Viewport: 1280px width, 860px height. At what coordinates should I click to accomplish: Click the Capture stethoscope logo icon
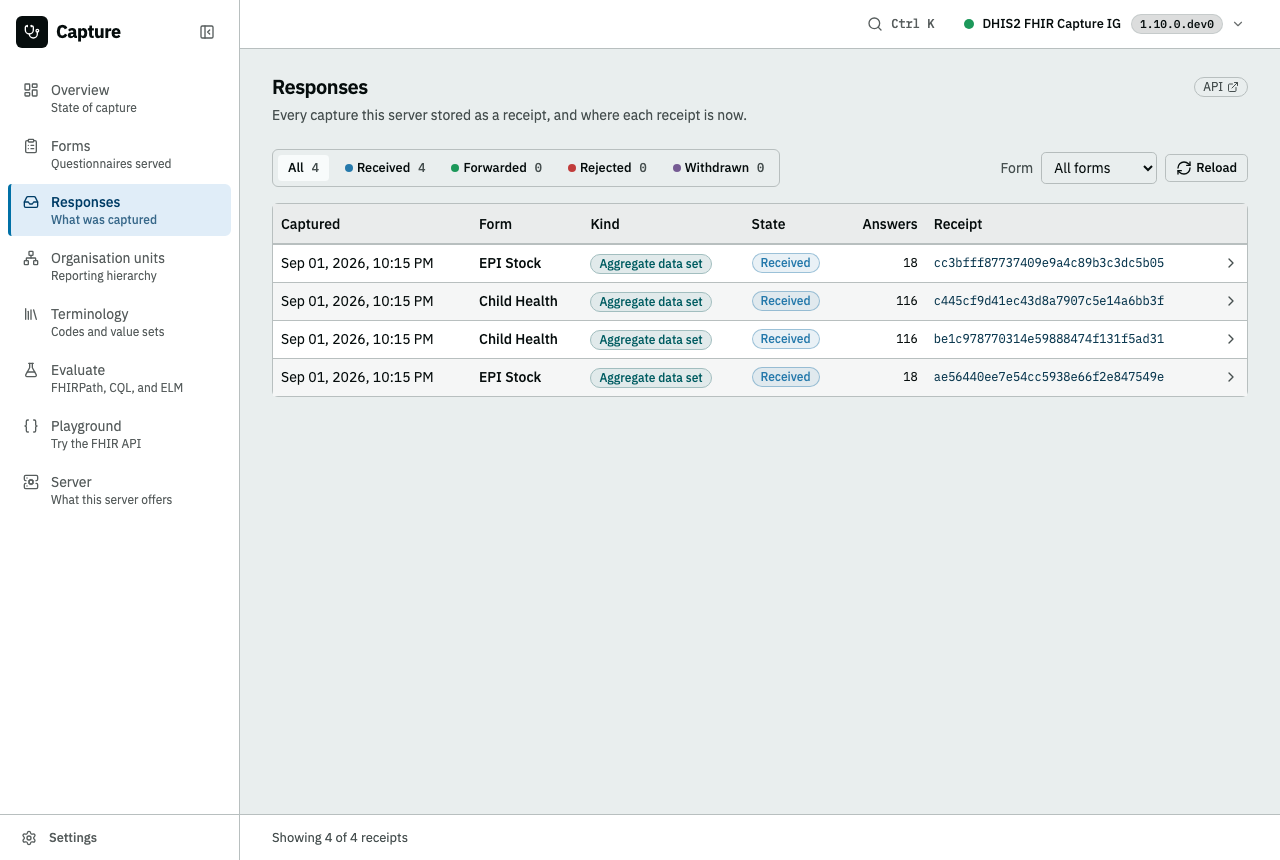click(32, 32)
